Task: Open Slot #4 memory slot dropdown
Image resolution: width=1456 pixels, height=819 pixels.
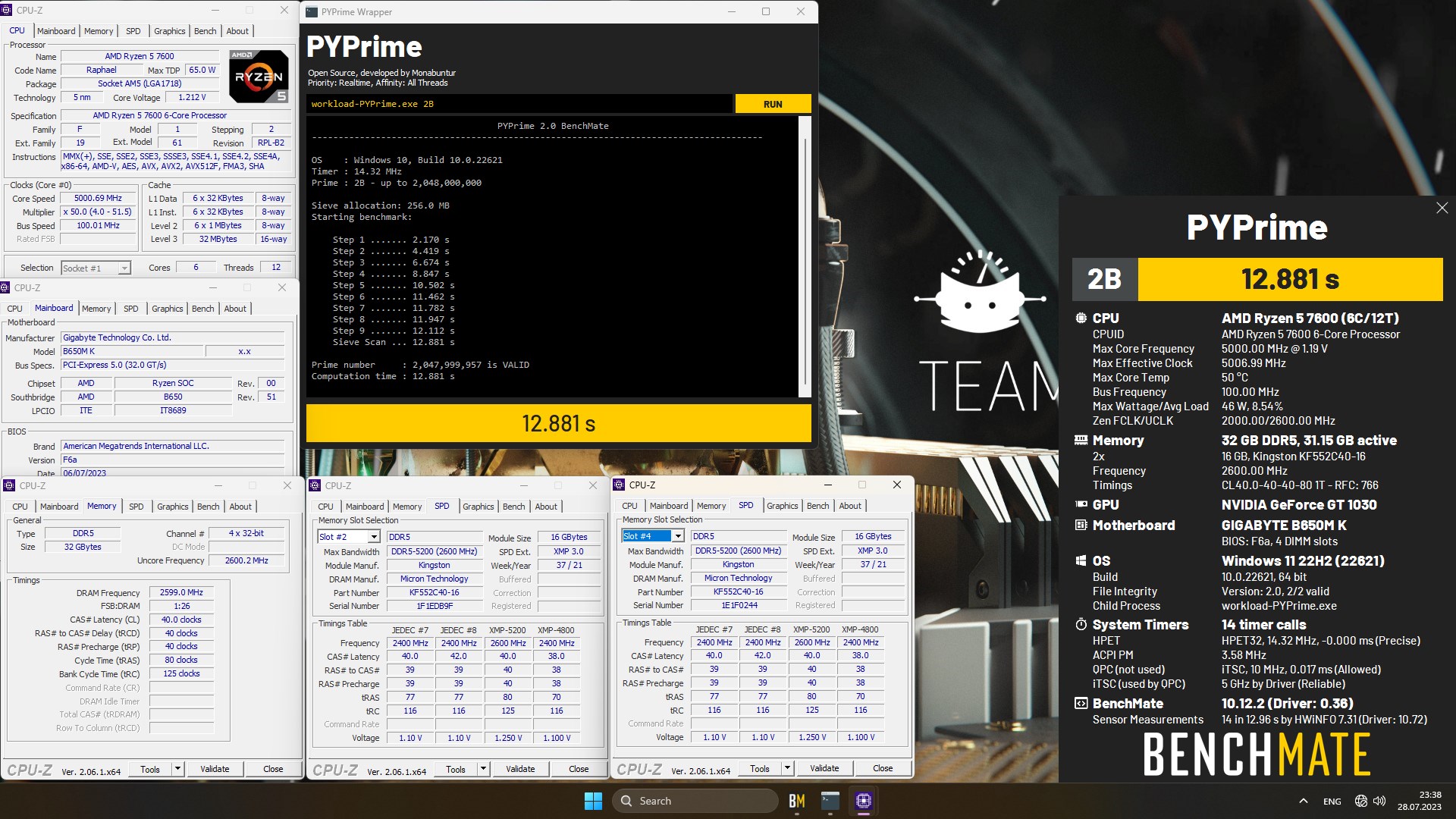Action: (678, 536)
